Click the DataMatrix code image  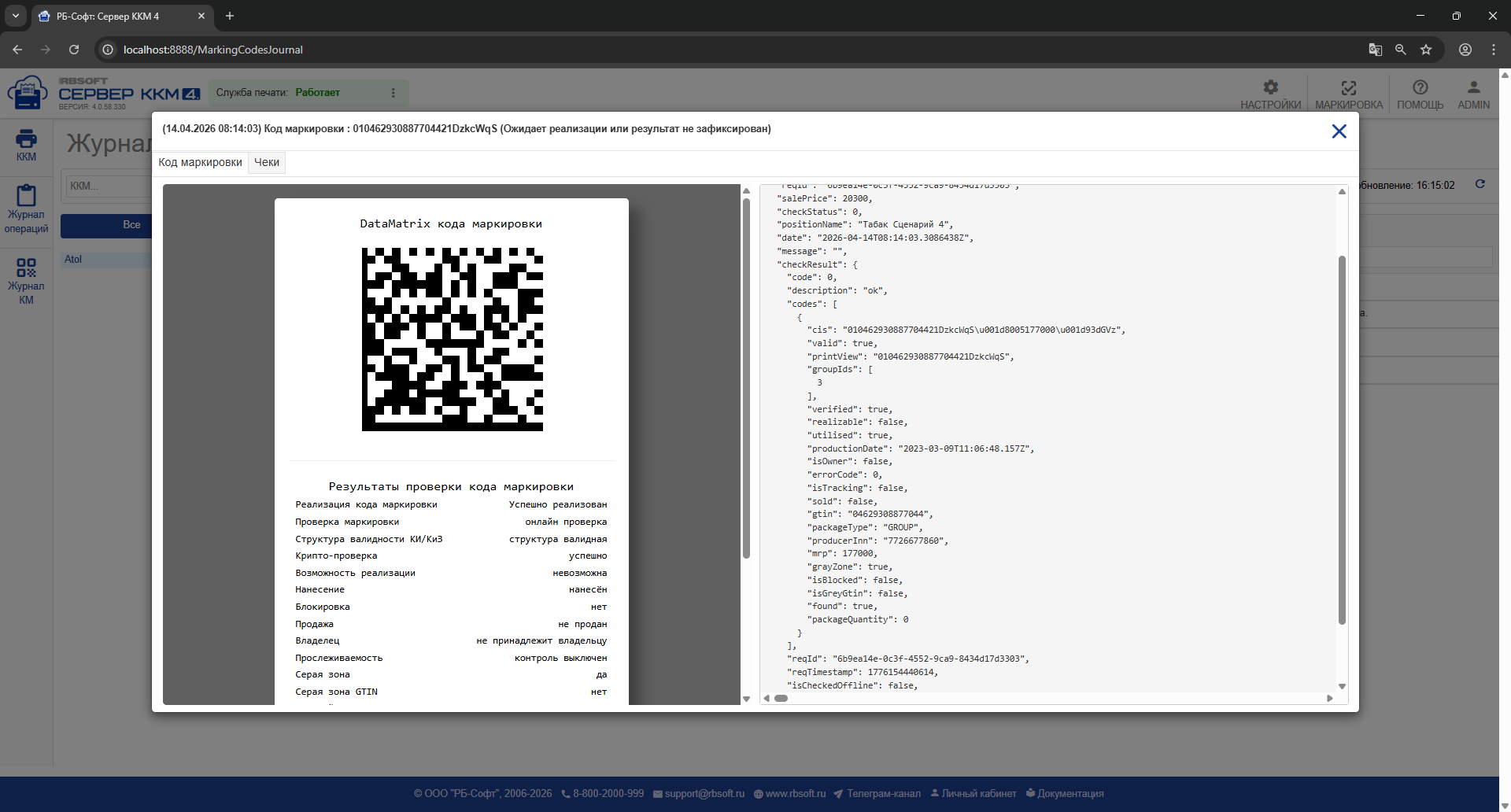coord(453,339)
